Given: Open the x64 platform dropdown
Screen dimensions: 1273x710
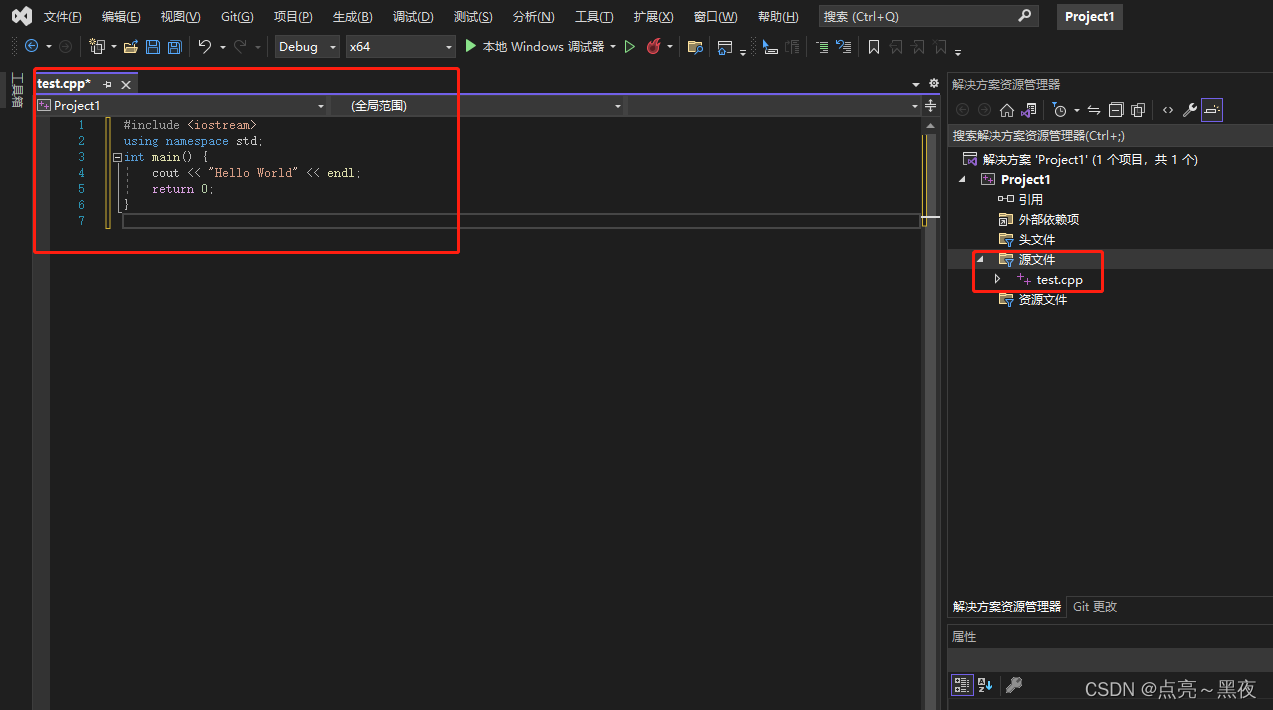Looking at the screenshot, I should [x=400, y=47].
